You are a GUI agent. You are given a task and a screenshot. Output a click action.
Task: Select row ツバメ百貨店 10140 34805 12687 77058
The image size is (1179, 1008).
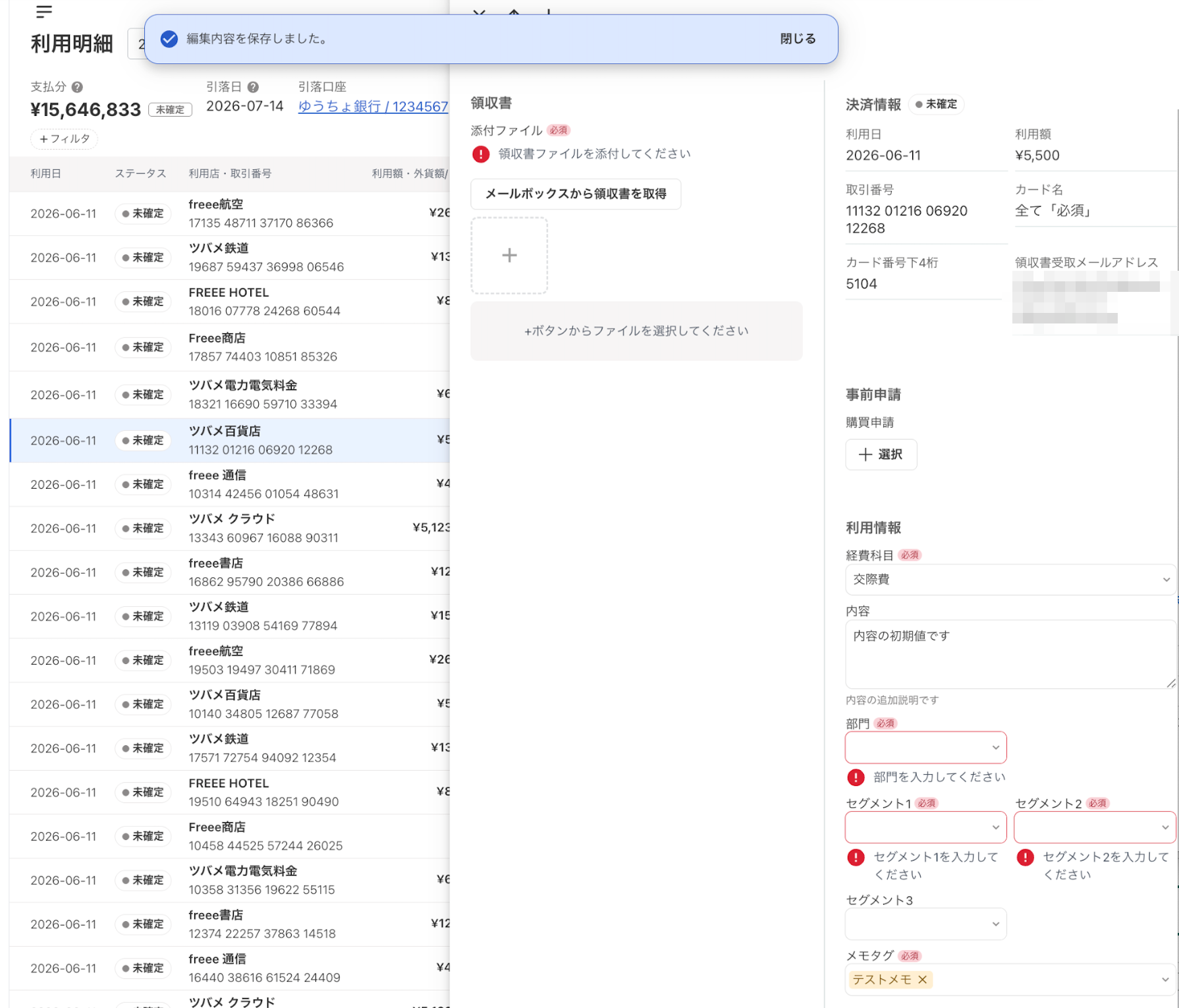(230, 704)
